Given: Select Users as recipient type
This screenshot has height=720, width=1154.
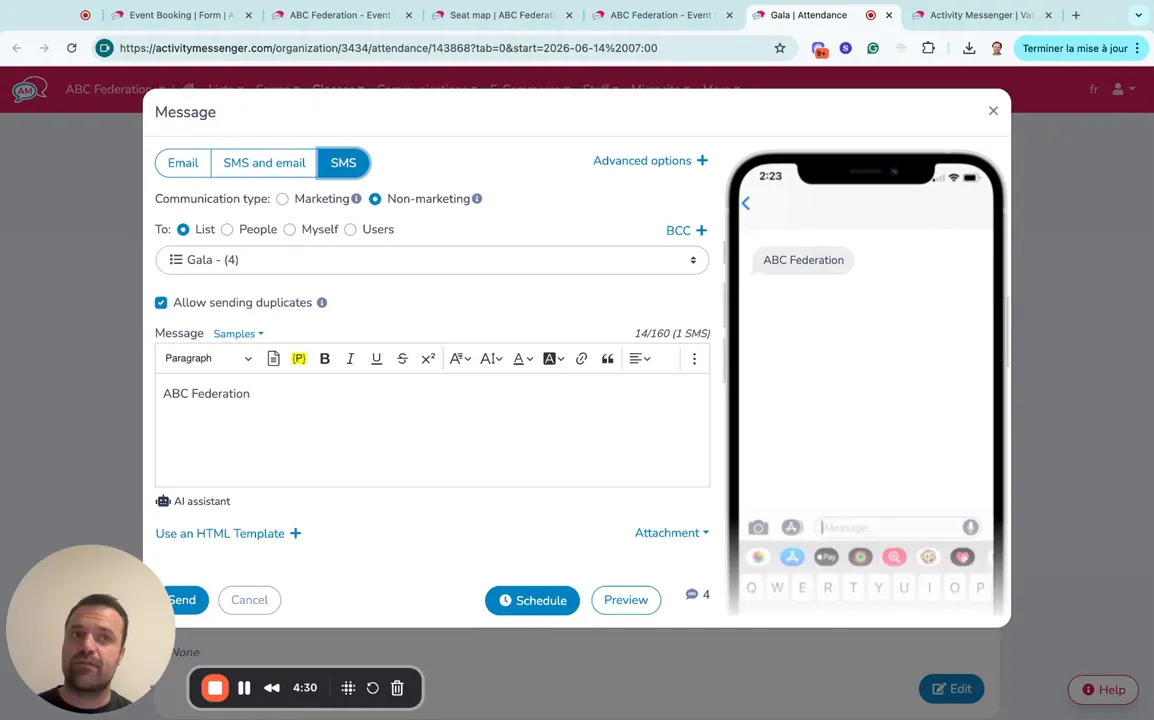Looking at the screenshot, I should point(350,230).
